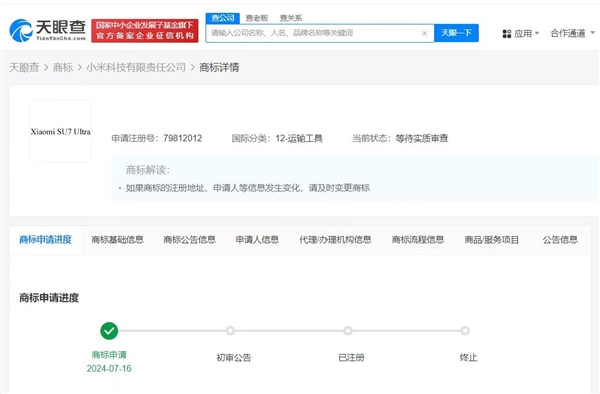
Task: Click the 初审公告 step label
Action: click(x=234, y=358)
